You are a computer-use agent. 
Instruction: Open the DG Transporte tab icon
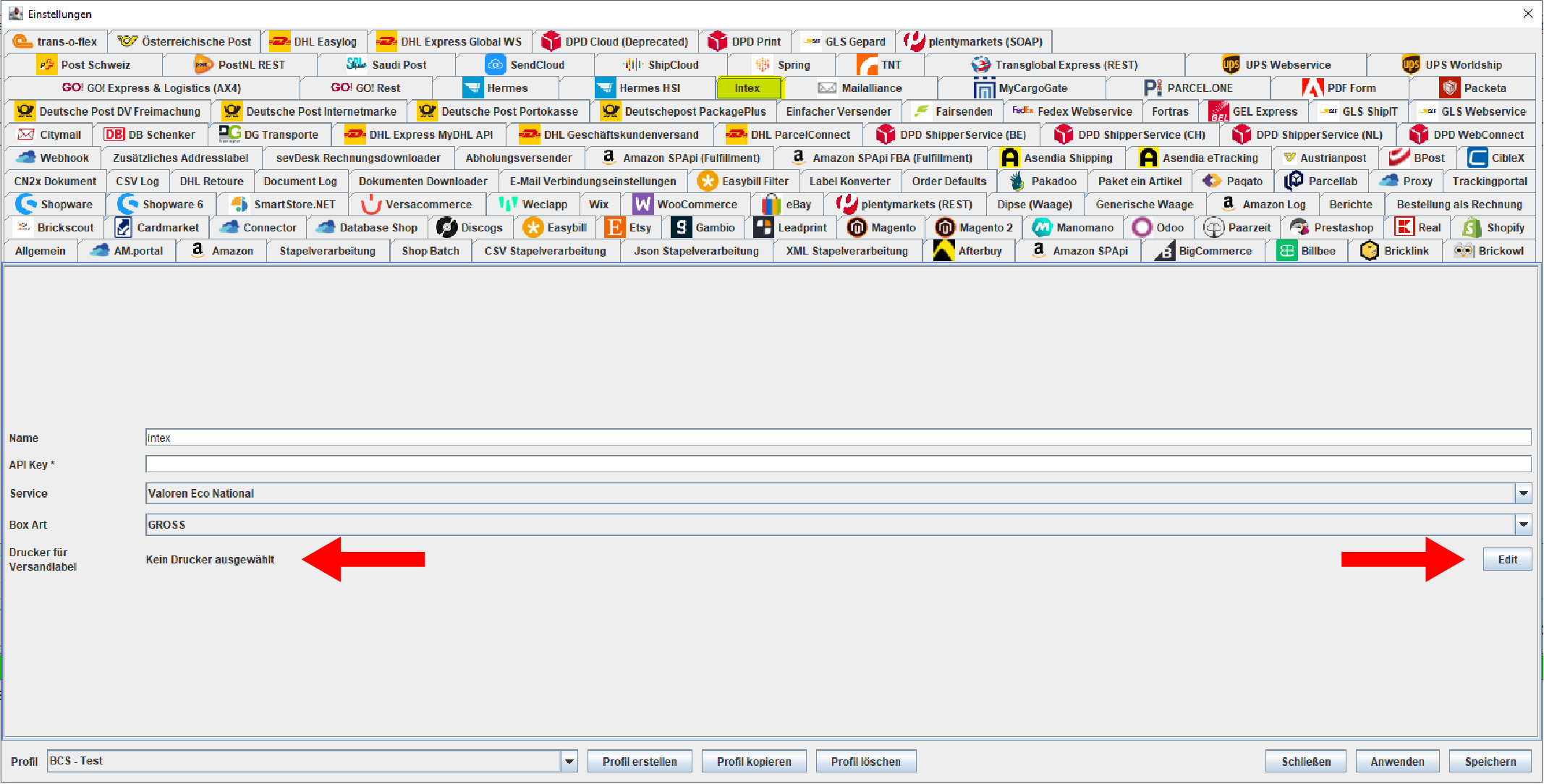(x=230, y=135)
